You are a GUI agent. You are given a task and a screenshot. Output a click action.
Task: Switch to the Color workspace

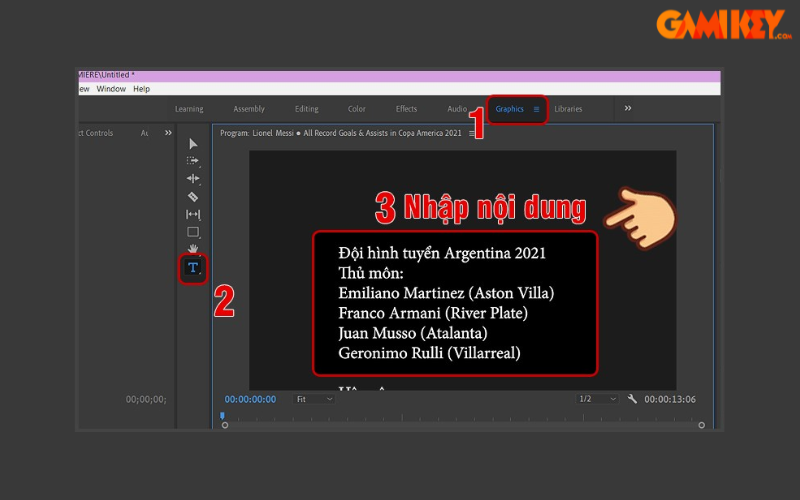tap(357, 109)
